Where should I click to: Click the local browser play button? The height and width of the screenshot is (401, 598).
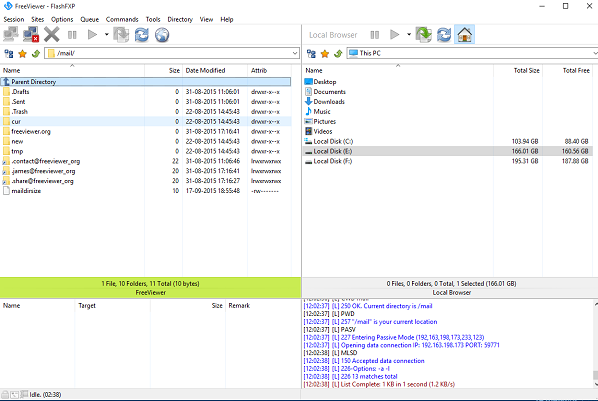[x=394, y=35]
